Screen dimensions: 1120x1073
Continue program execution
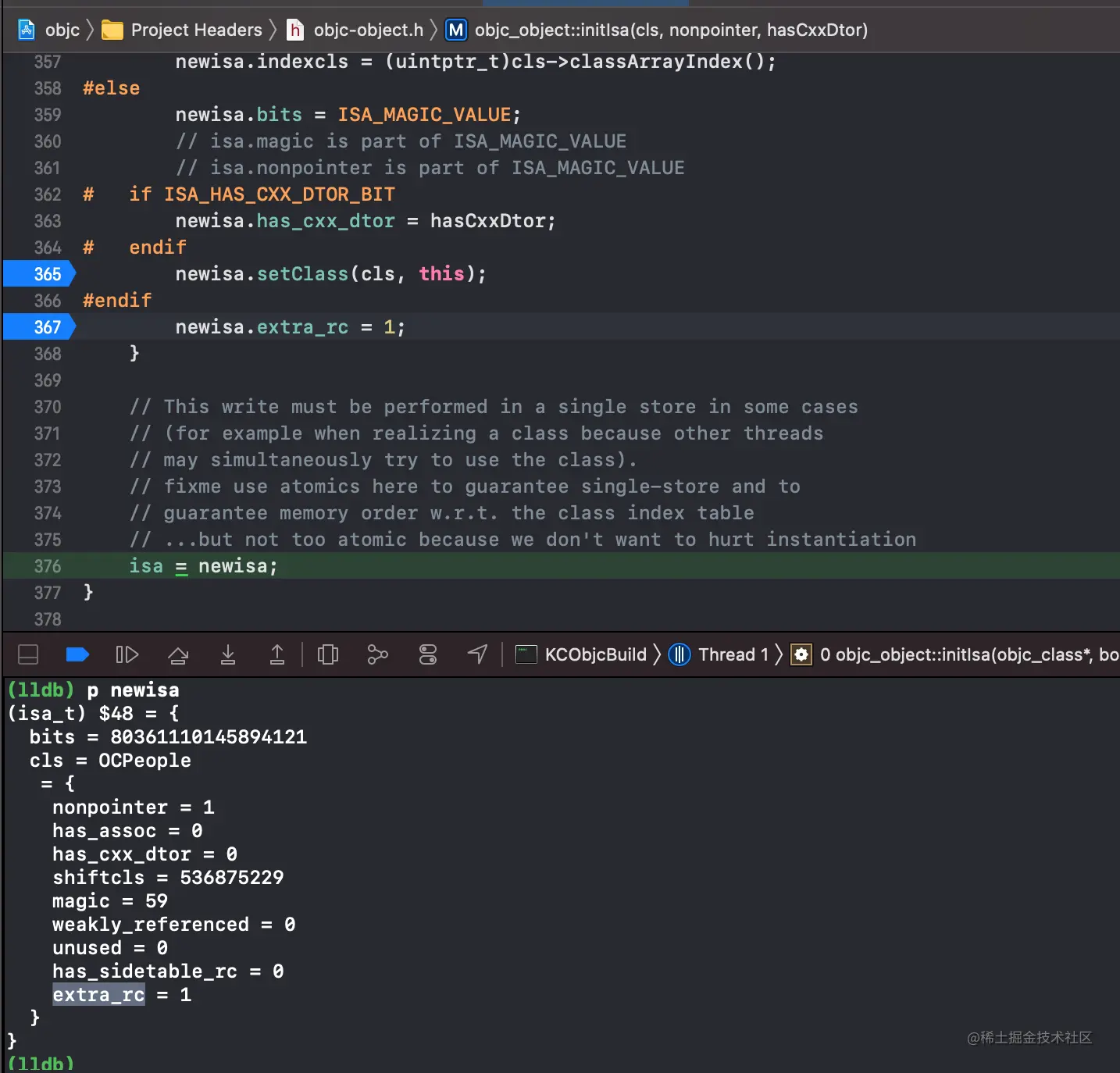[127, 654]
